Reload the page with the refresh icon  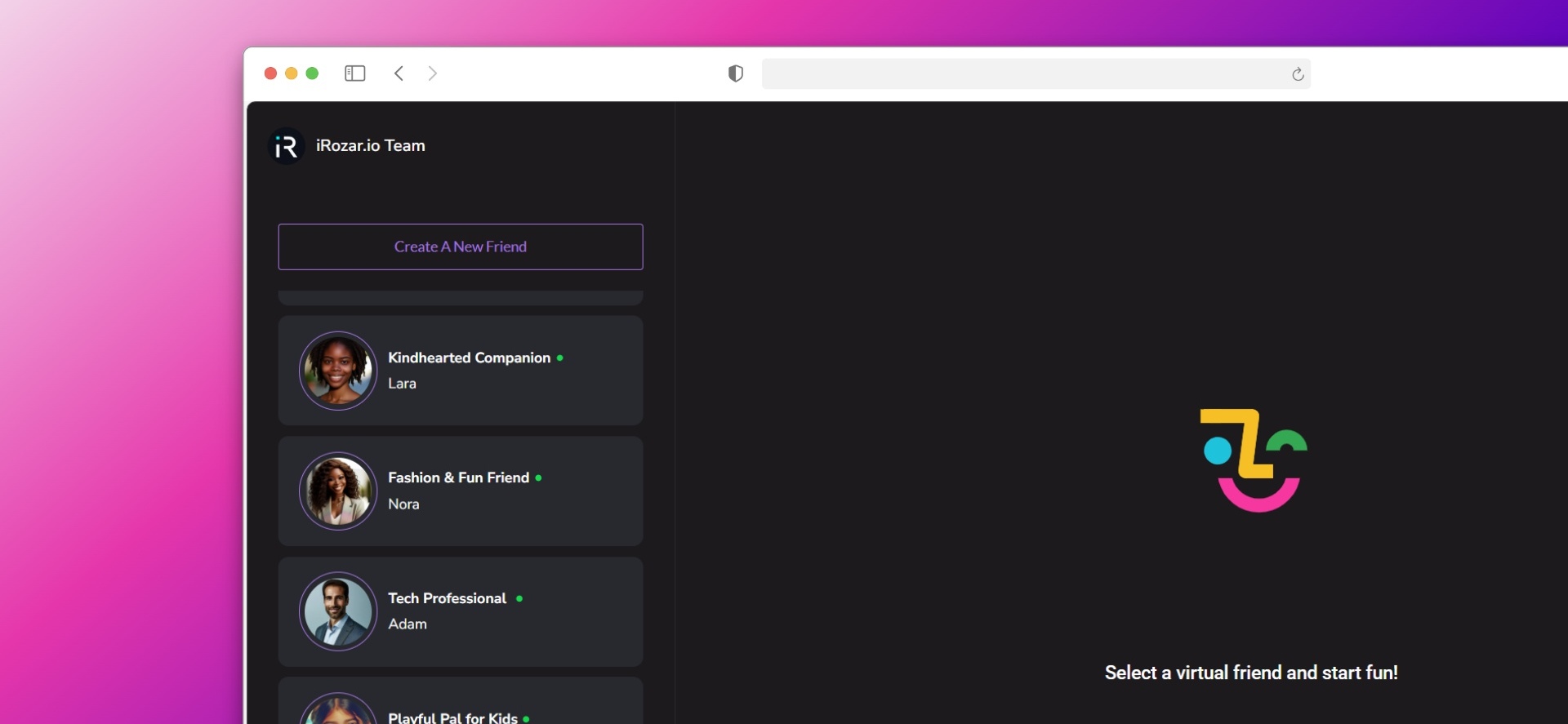coord(1298,74)
